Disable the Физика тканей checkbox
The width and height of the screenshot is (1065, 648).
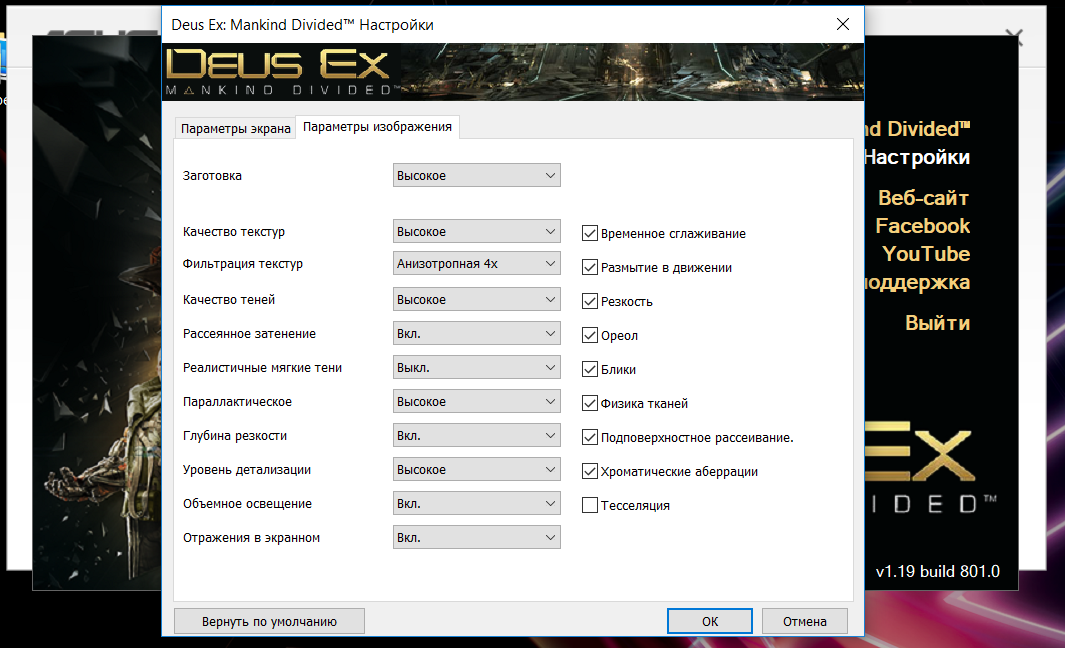pos(590,403)
